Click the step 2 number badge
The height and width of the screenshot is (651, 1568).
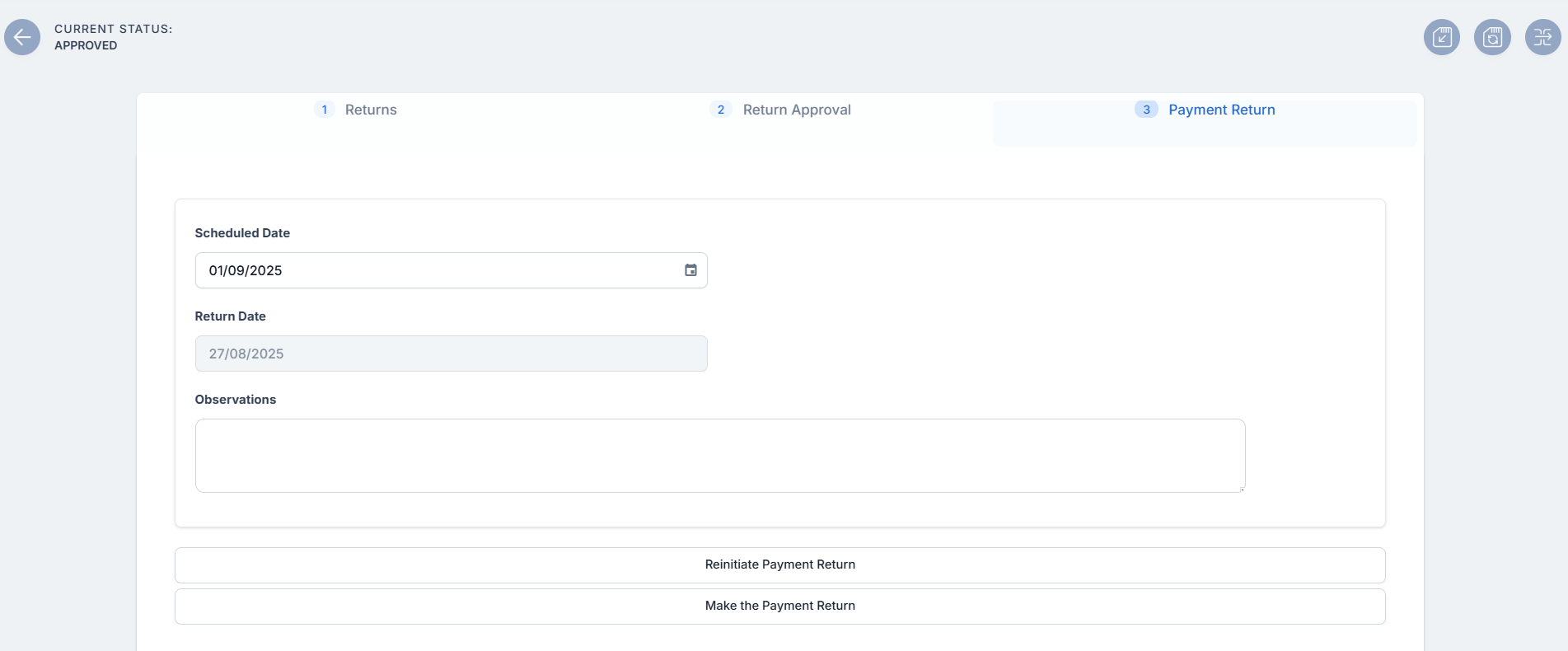pos(721,110)
